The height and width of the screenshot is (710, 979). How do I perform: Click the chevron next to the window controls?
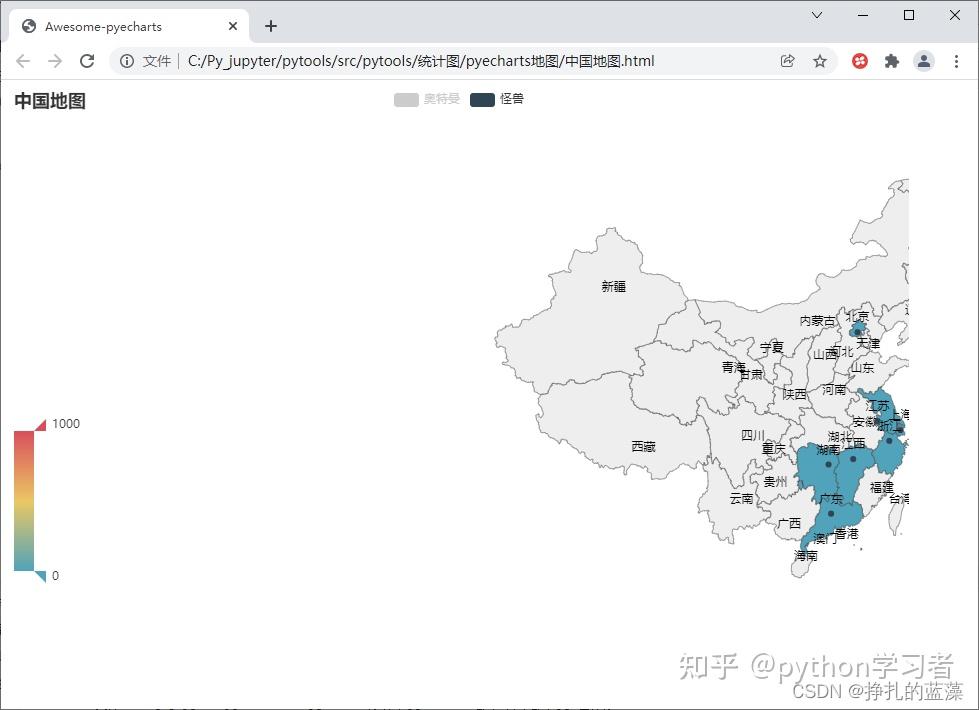click(816, 16)
